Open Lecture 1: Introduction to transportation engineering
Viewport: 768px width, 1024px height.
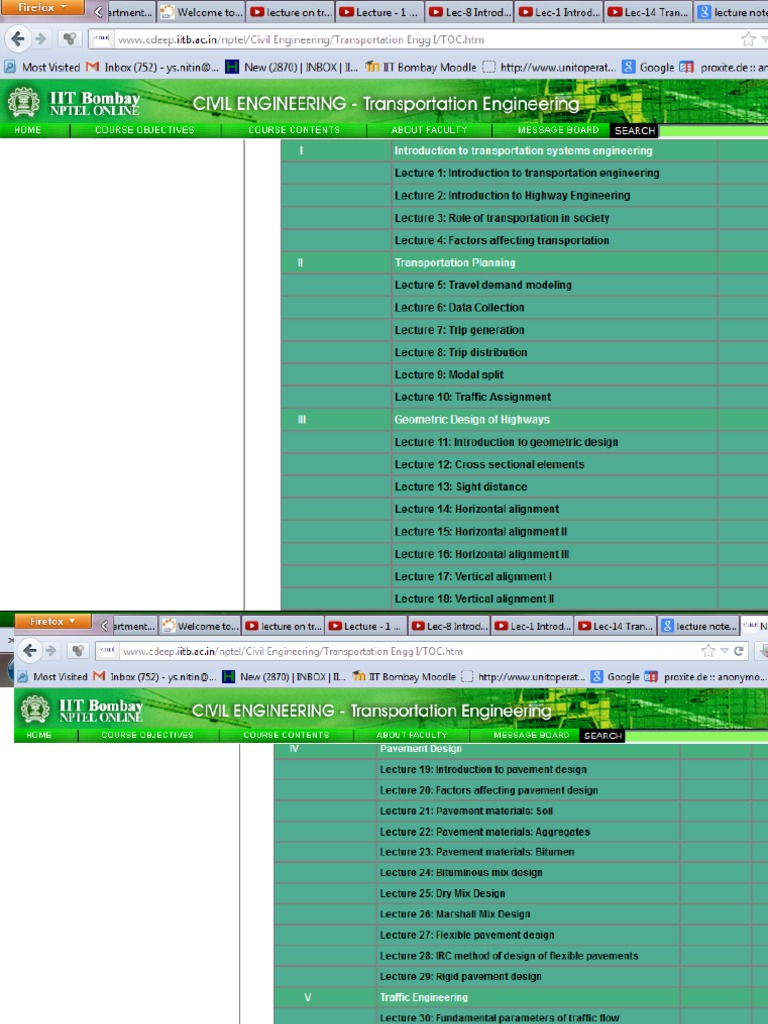[526, 173]
